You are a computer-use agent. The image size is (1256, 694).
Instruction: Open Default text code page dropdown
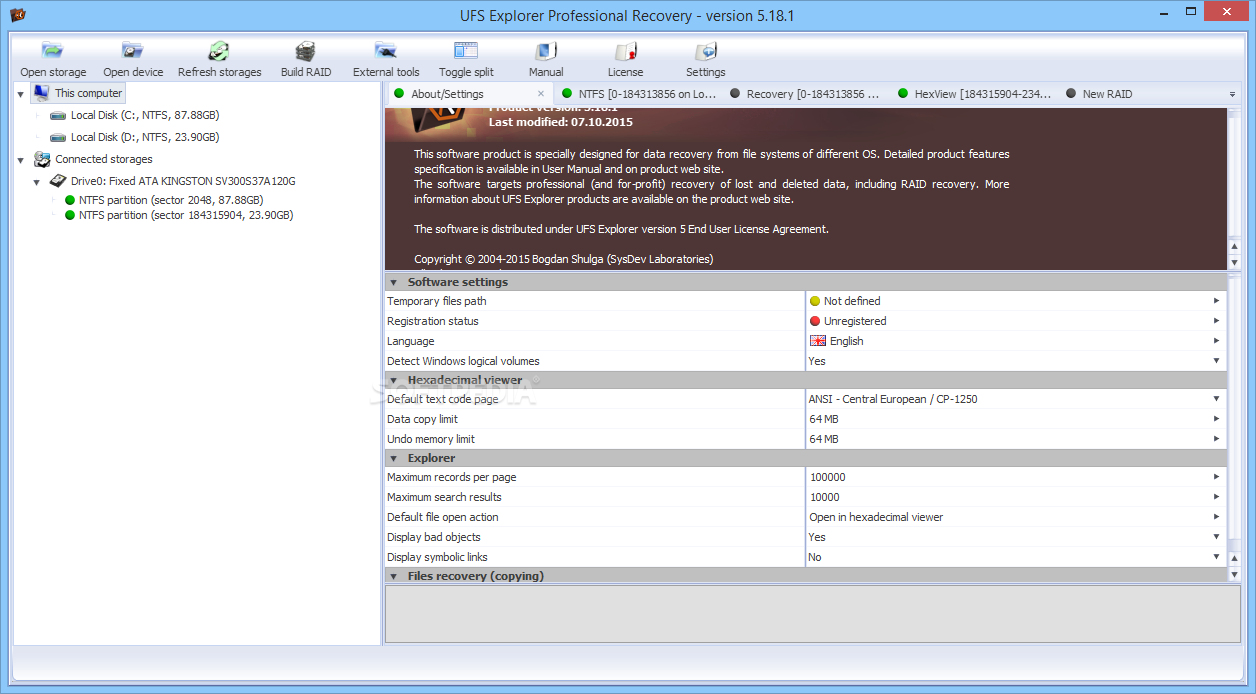tap(1217, 399)
